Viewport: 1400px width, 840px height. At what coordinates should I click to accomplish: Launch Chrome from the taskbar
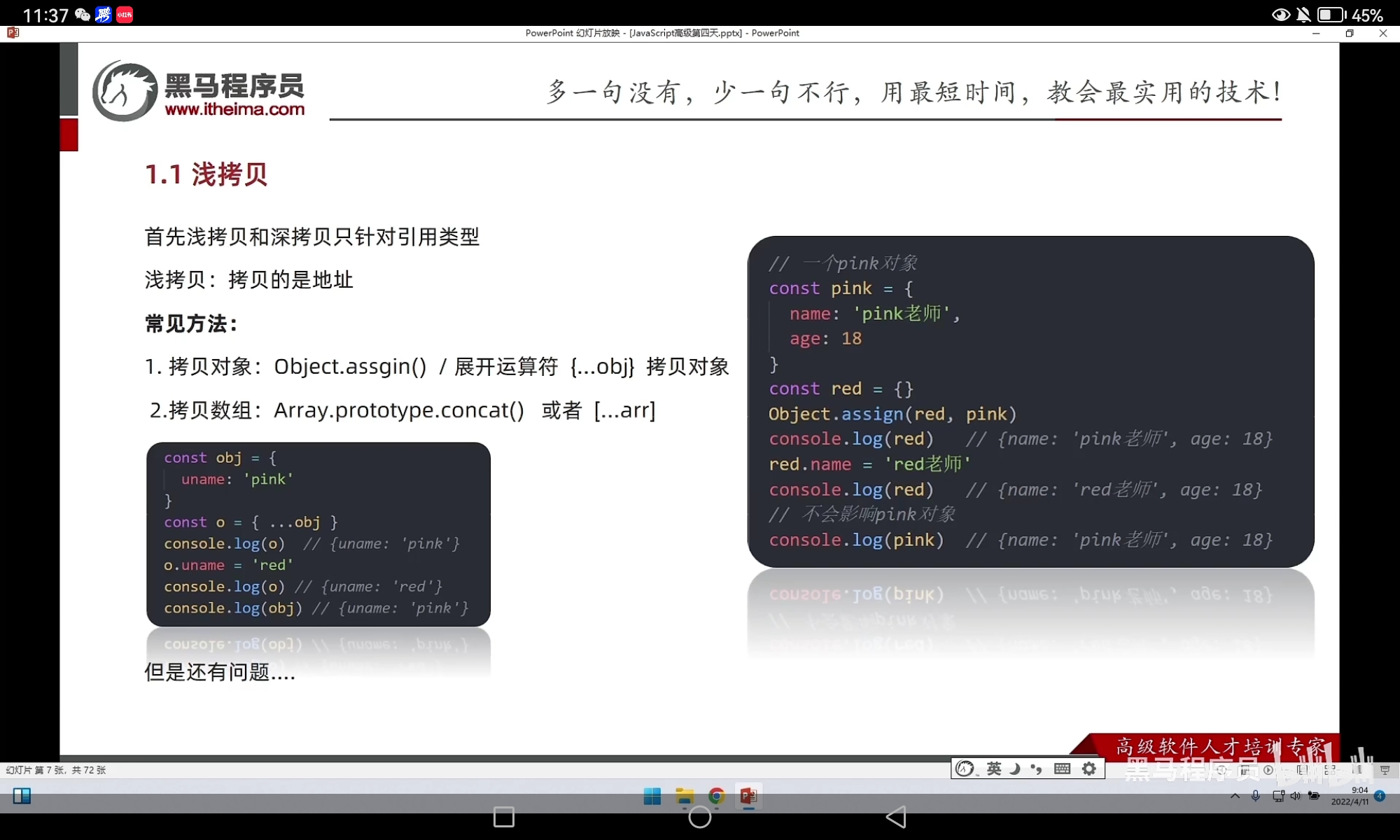point(716,797)
